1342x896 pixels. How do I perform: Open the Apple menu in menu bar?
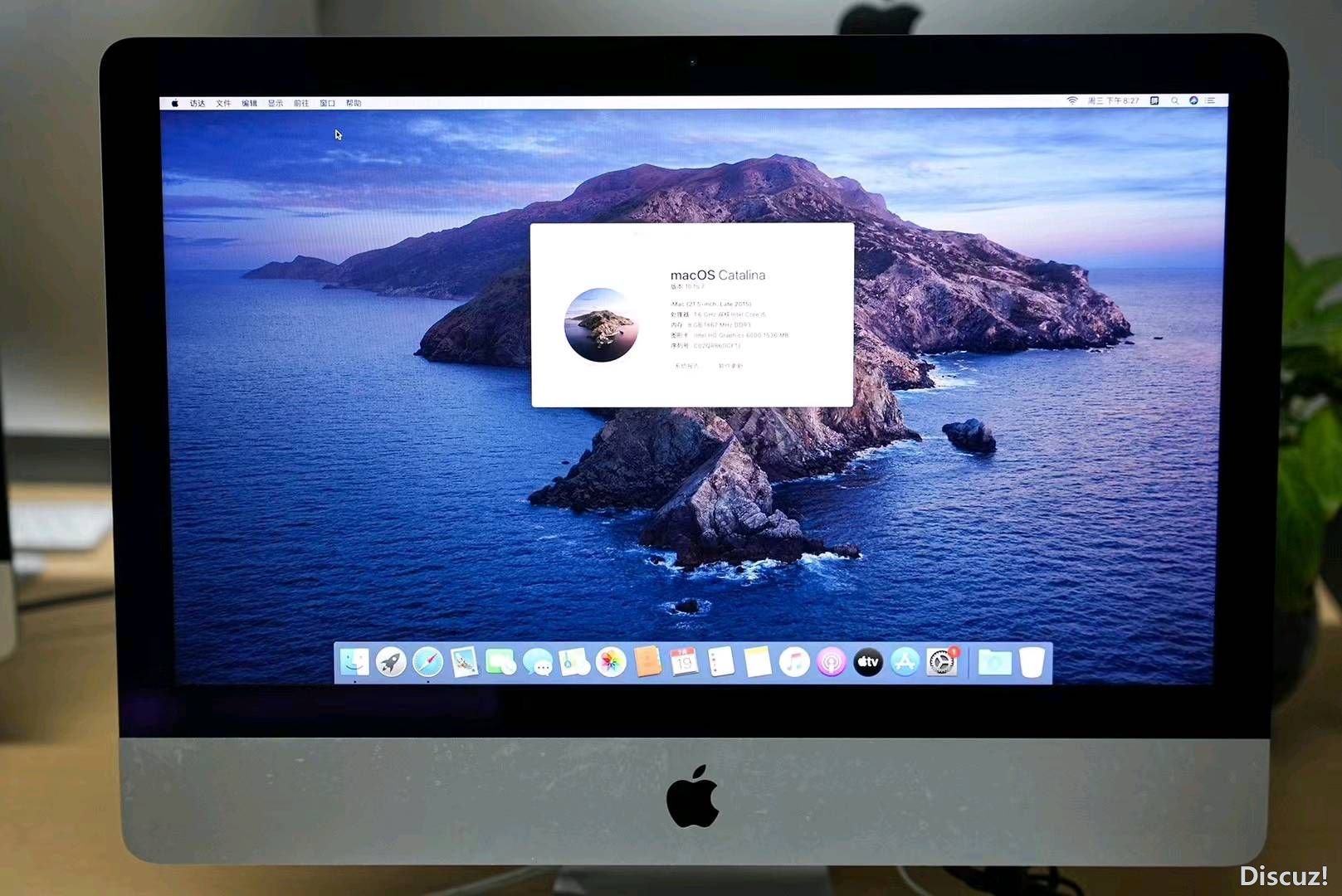click(x=175, y=104)
